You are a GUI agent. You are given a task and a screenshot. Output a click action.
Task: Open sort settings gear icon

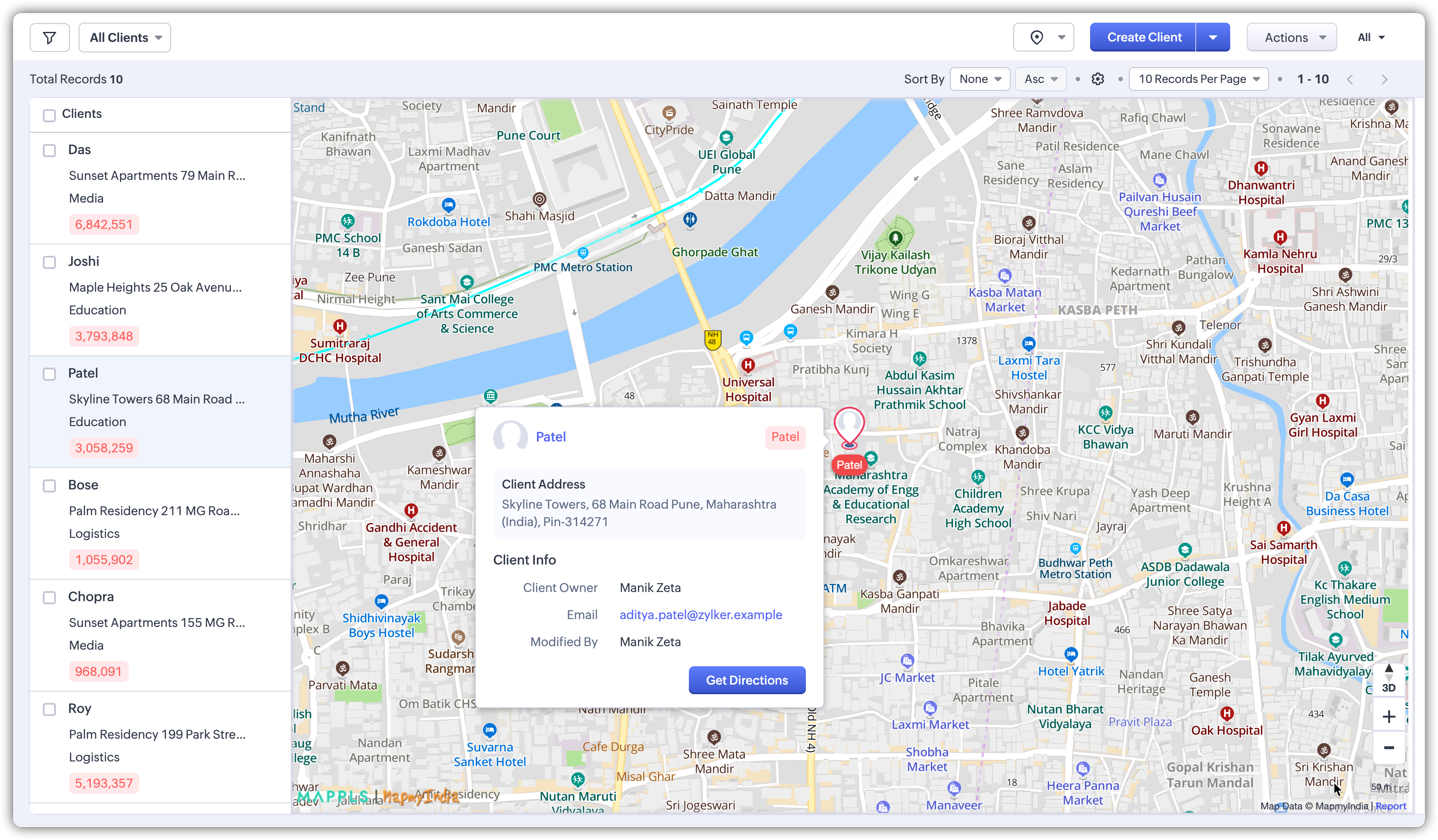(x=1097, y=79)
